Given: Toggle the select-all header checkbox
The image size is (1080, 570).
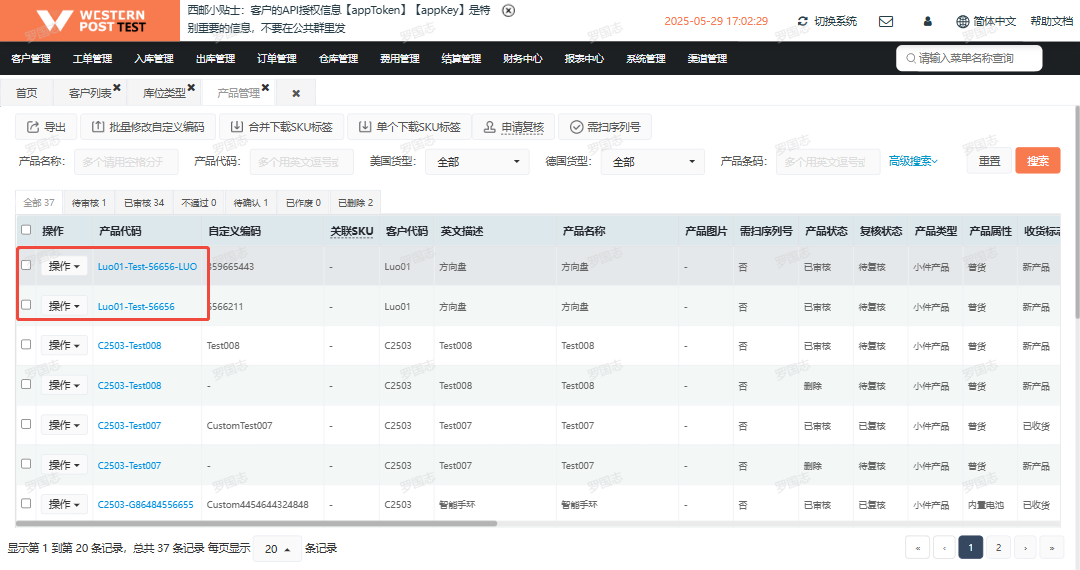Looking at the screenshot, I should click(26, 230).
